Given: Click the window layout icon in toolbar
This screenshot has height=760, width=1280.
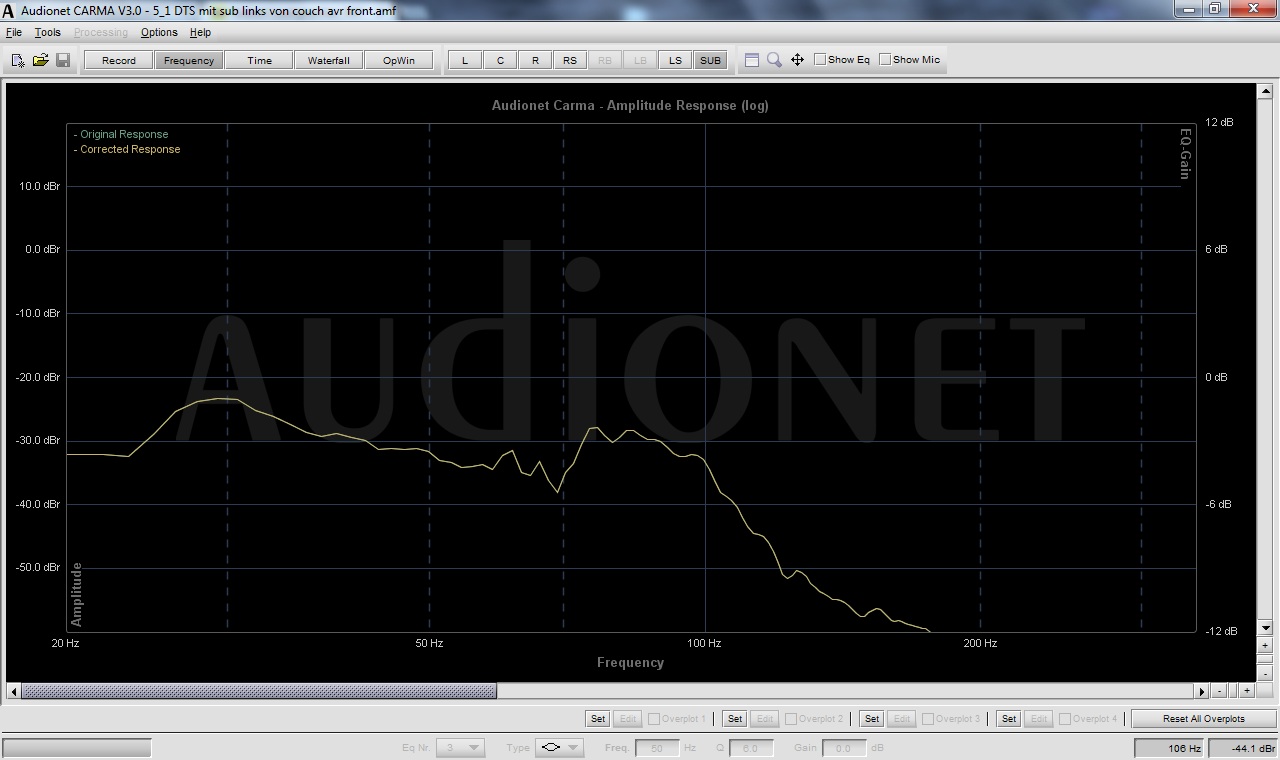Looking at the screenshot, I should (x=752, y=60).
